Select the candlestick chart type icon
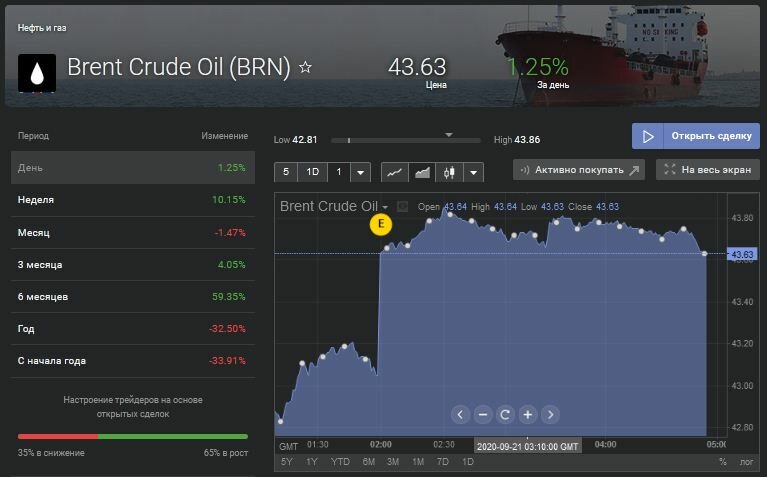The height and width of the screenshot is (477, 767). pos(449,172)
